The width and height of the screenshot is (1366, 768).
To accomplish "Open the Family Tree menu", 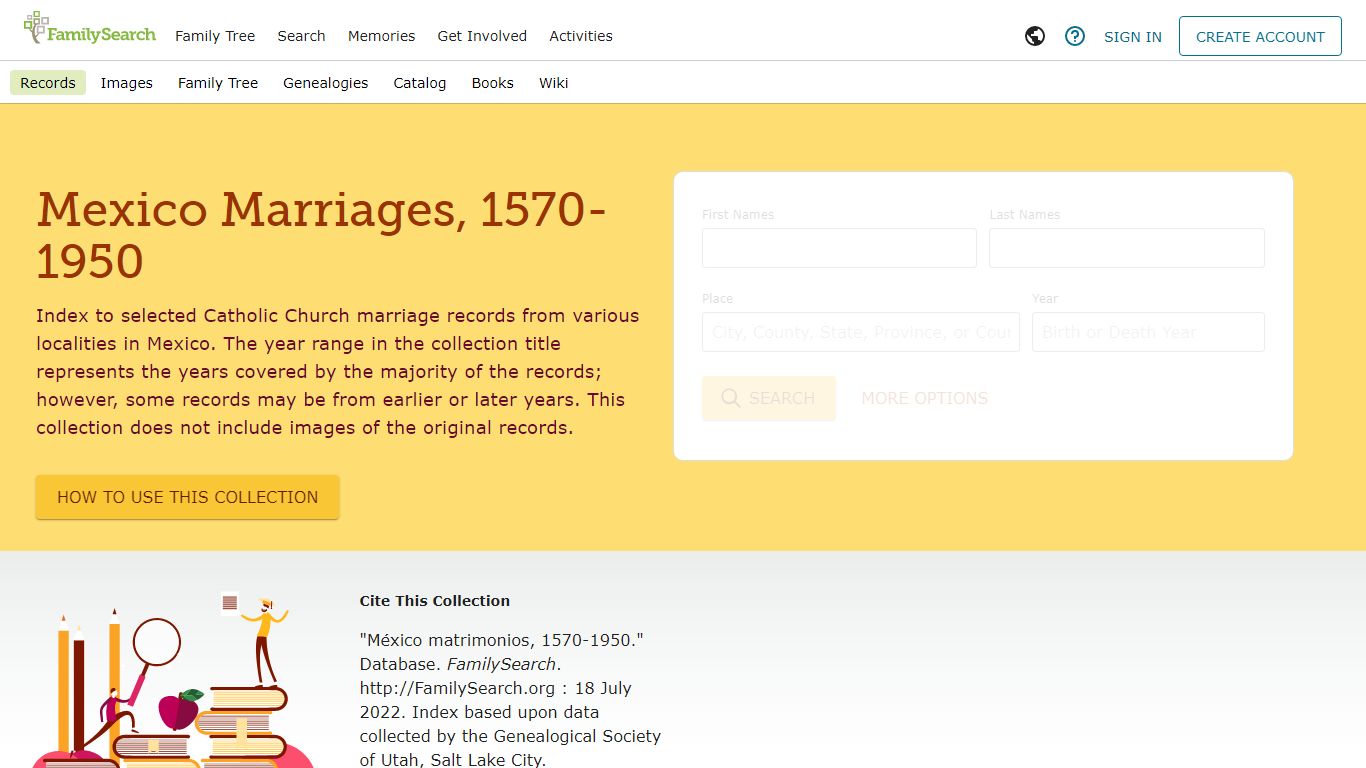I will [x=214, y=36].
